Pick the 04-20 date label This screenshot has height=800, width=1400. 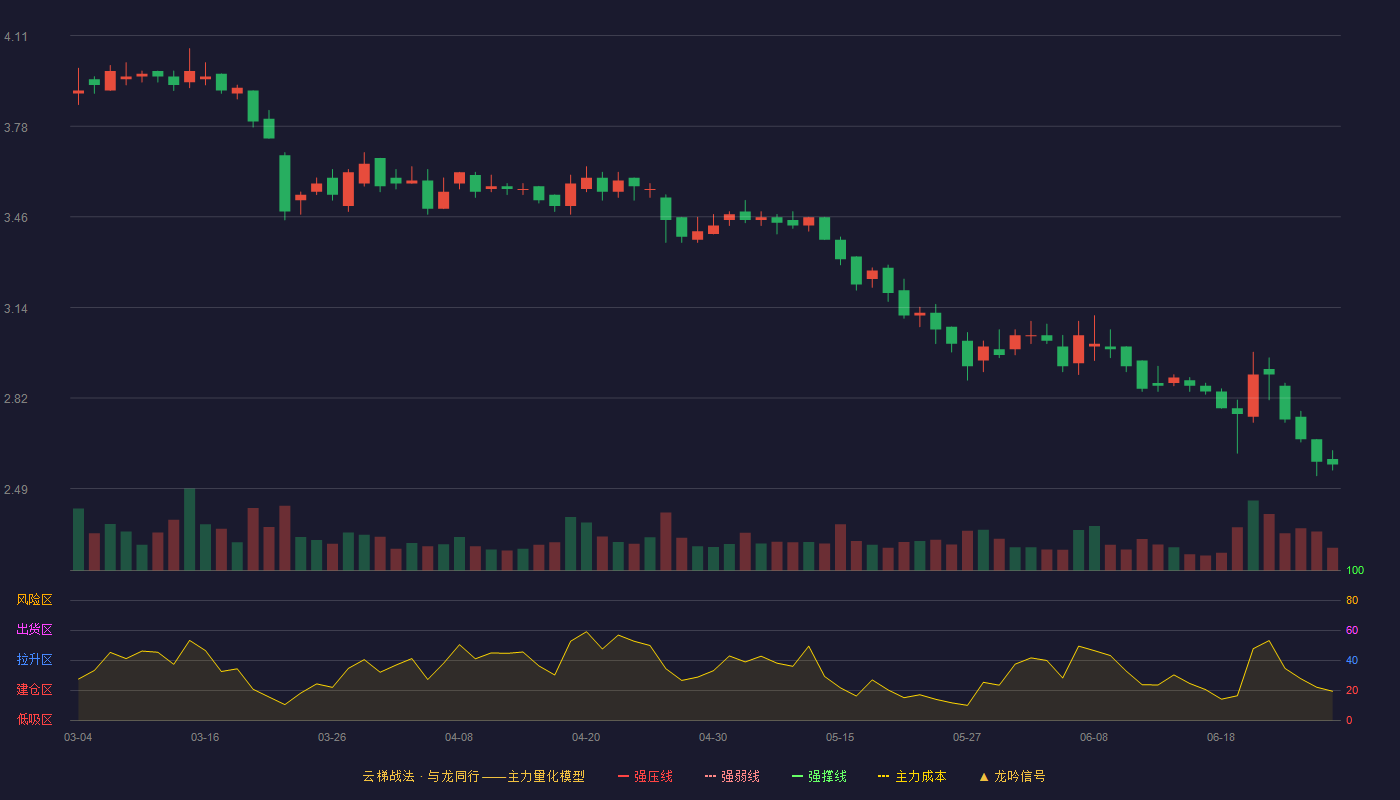[586, 737]
